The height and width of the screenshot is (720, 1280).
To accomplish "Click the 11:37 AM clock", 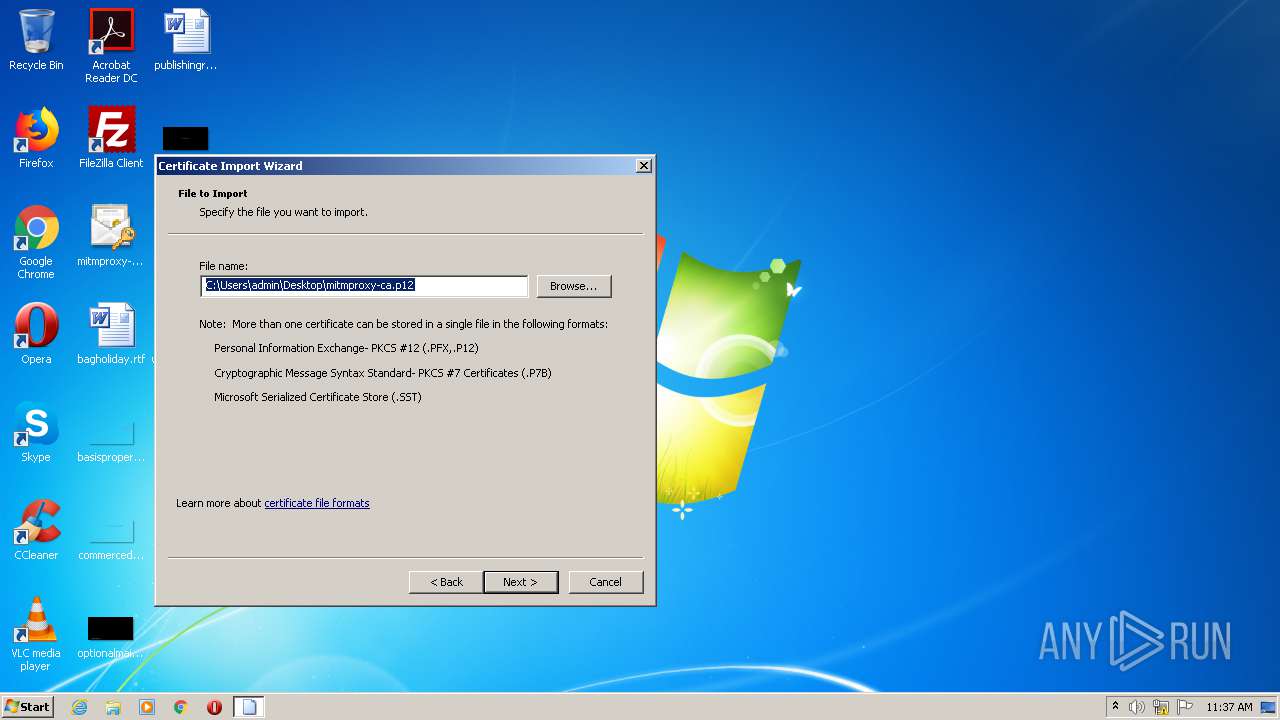I will coord(1229,707).
